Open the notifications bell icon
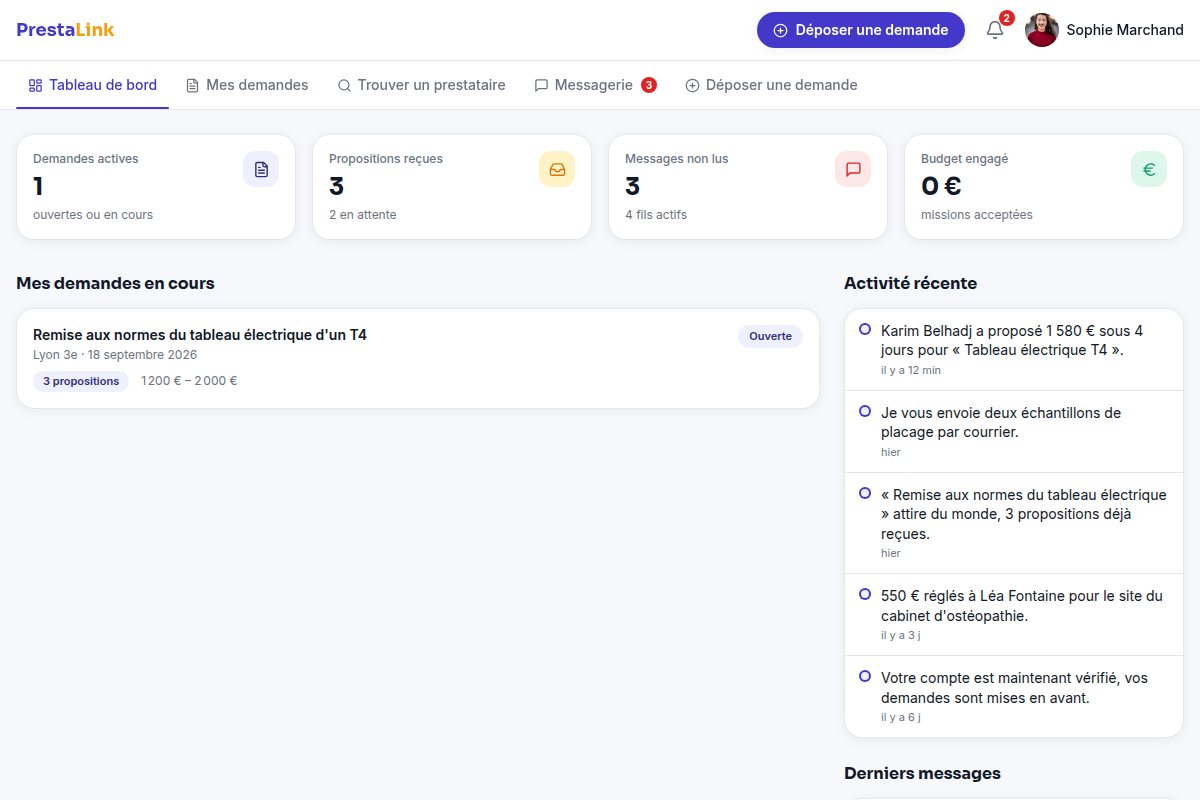1200x800 pixels. click(x=995, y=30)
